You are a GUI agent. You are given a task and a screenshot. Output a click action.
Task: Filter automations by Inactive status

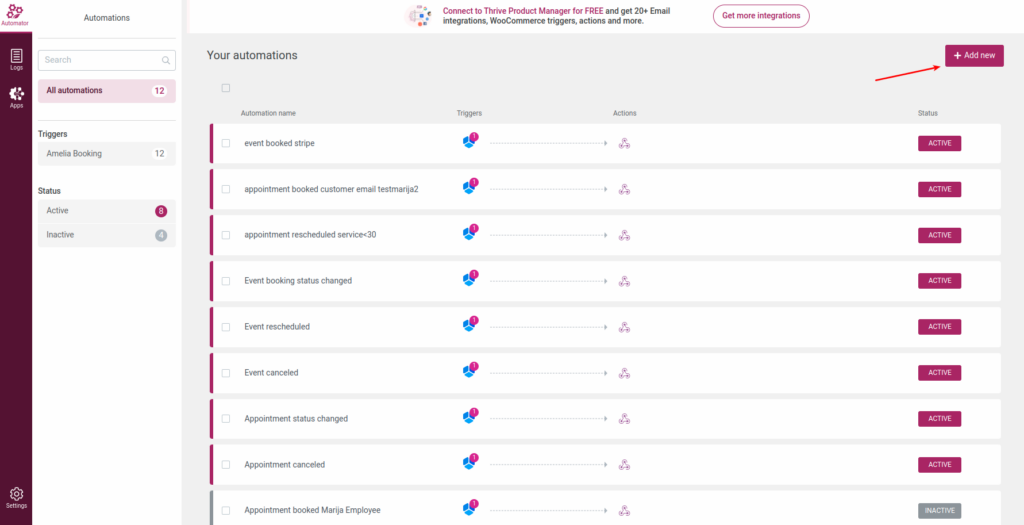(107, 234)
